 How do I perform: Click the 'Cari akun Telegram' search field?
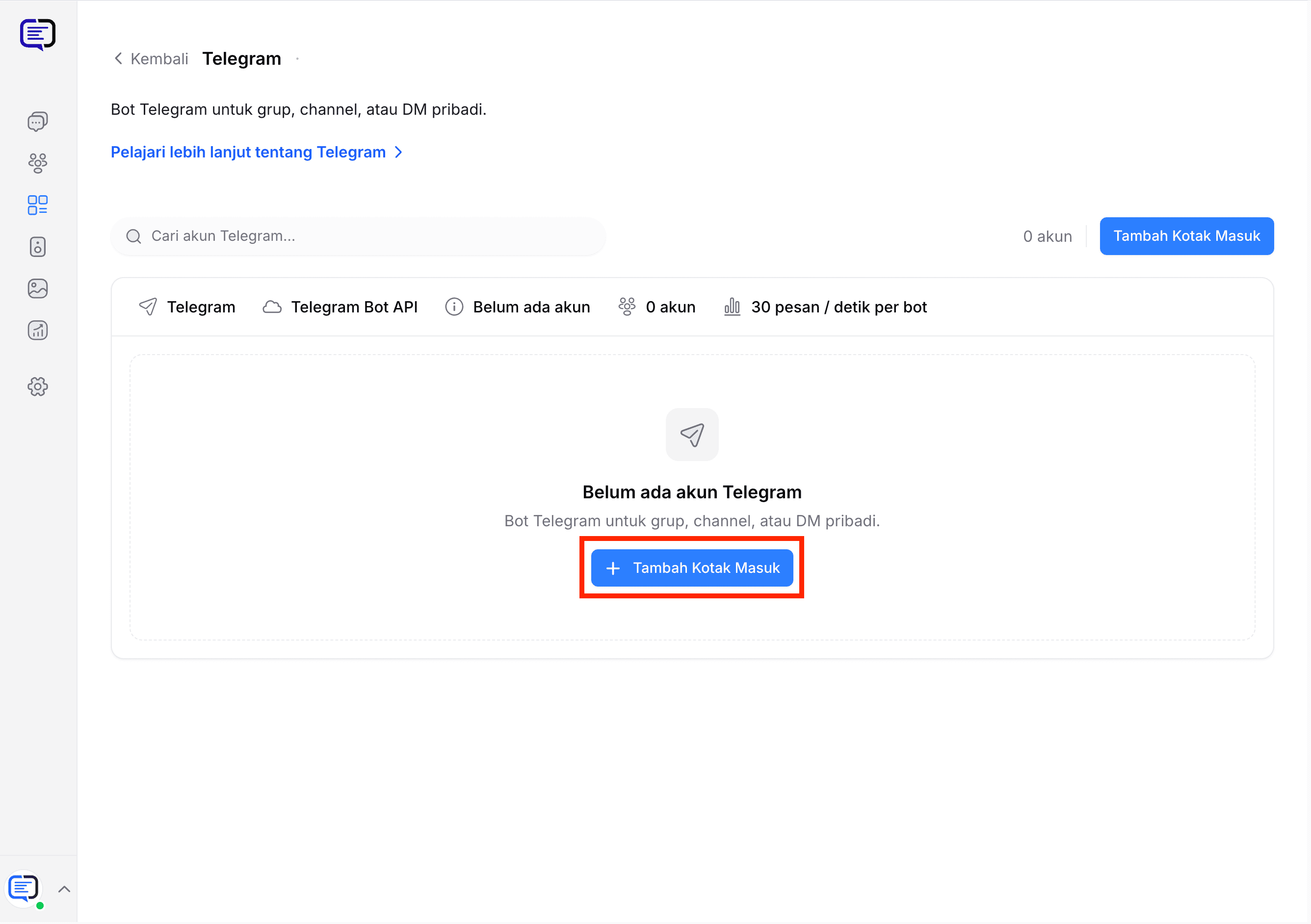[358, 236]
